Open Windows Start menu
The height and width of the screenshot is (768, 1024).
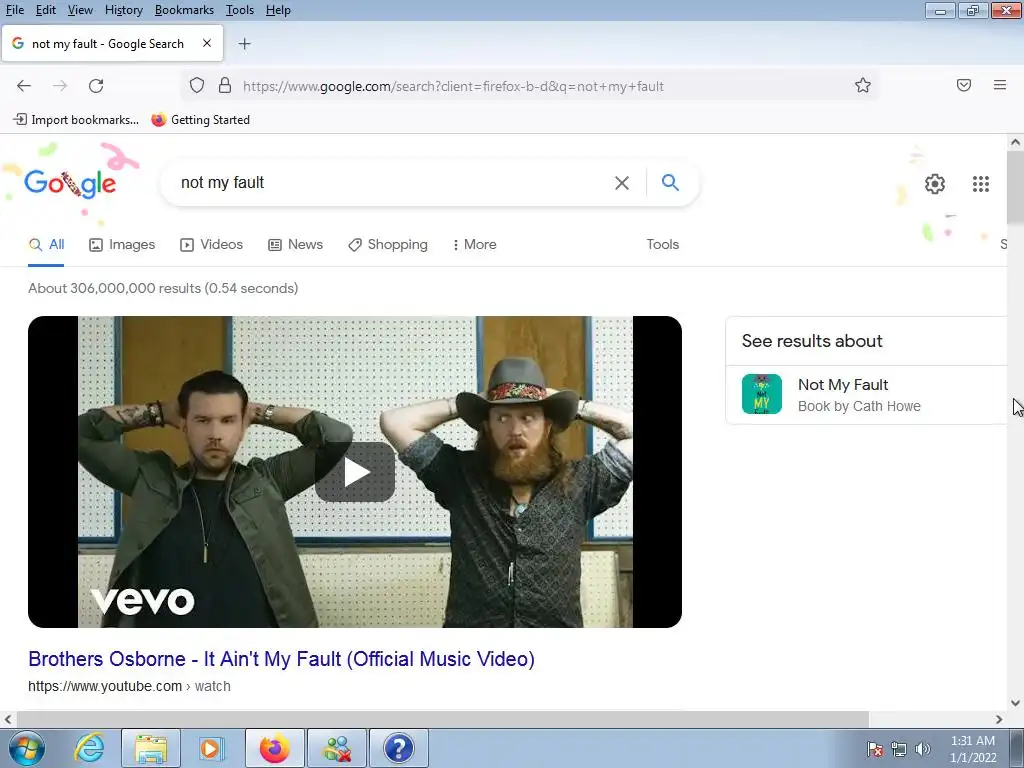pyautogui.click(x=27, y=748)
